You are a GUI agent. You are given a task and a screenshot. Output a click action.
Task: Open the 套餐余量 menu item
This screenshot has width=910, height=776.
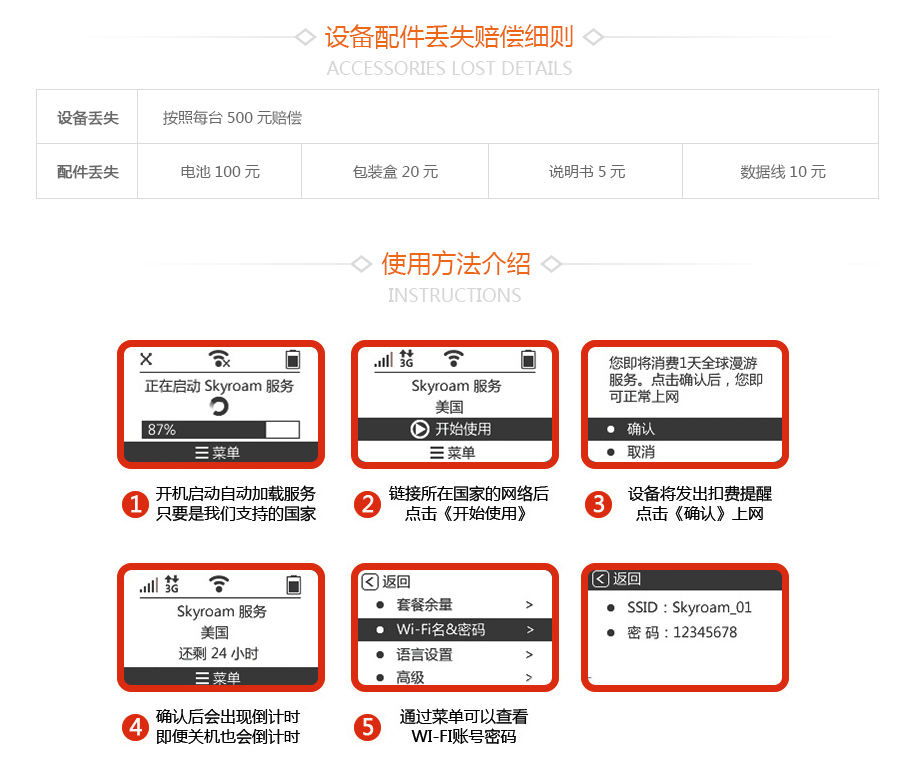pos(454,605)
